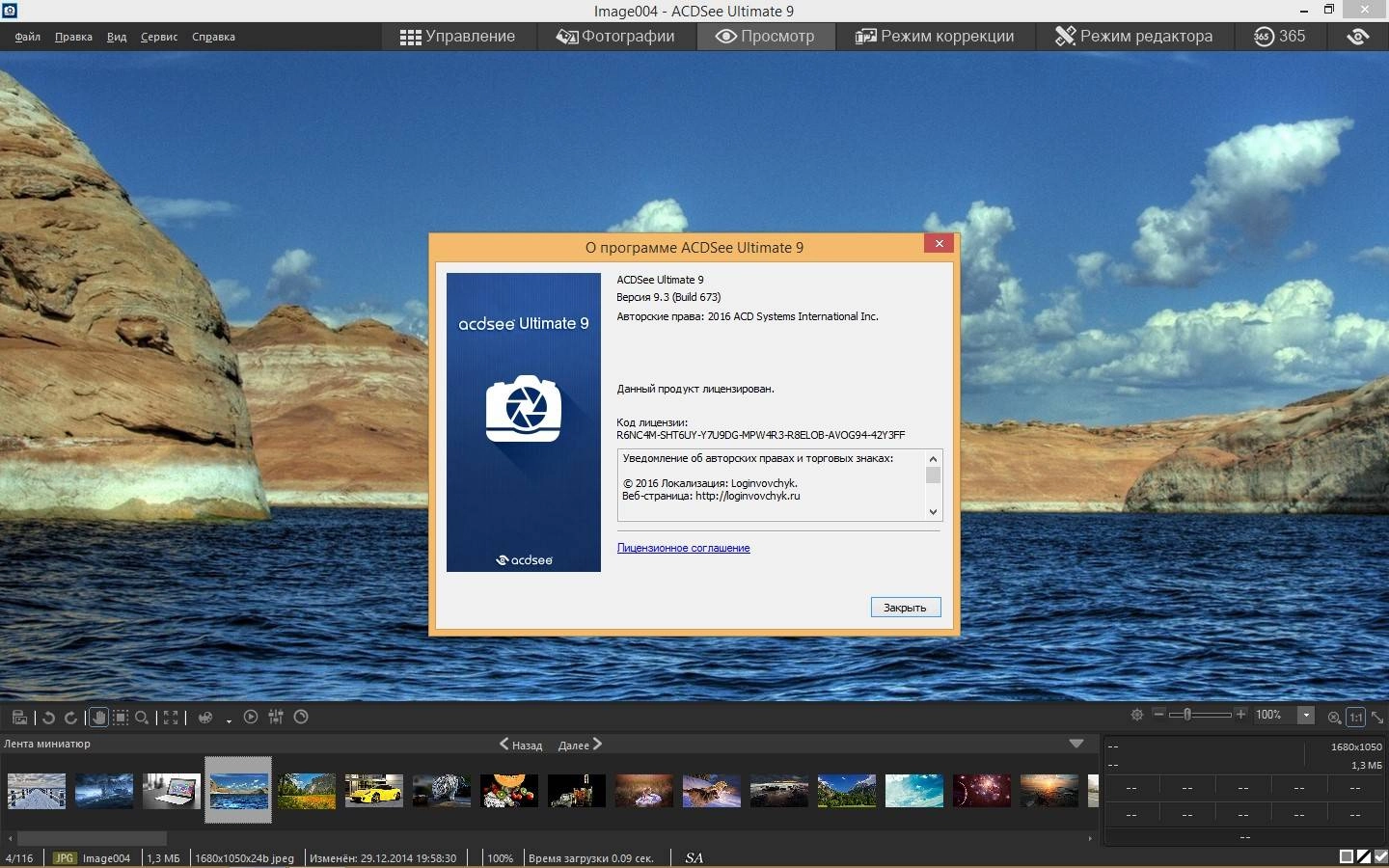Image resolution: width=1389 pixels, height=868 pixels.
Task: Select the Zoom magnifier tool
Action: (142, 717)
